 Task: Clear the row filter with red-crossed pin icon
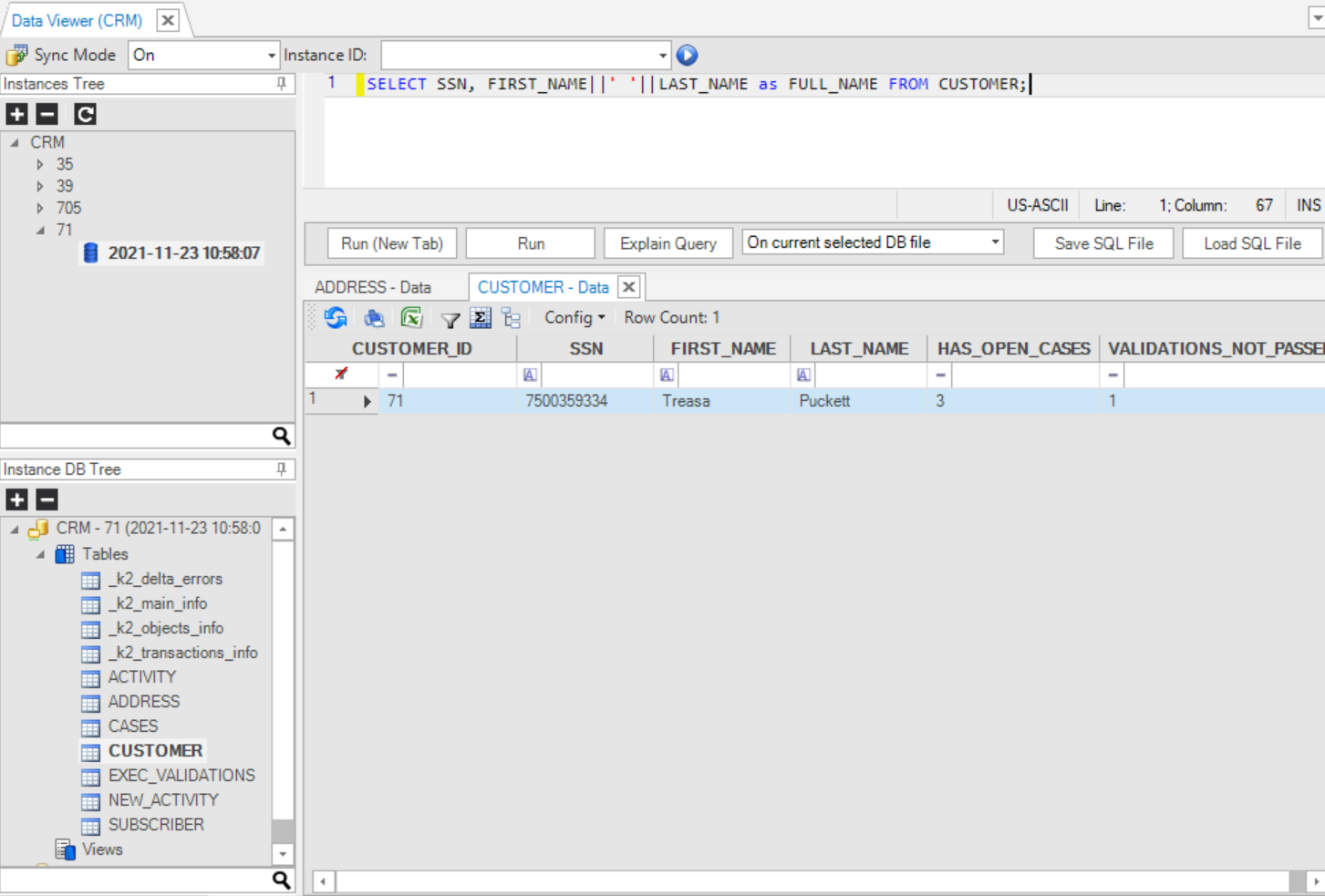tap(341, 374)
